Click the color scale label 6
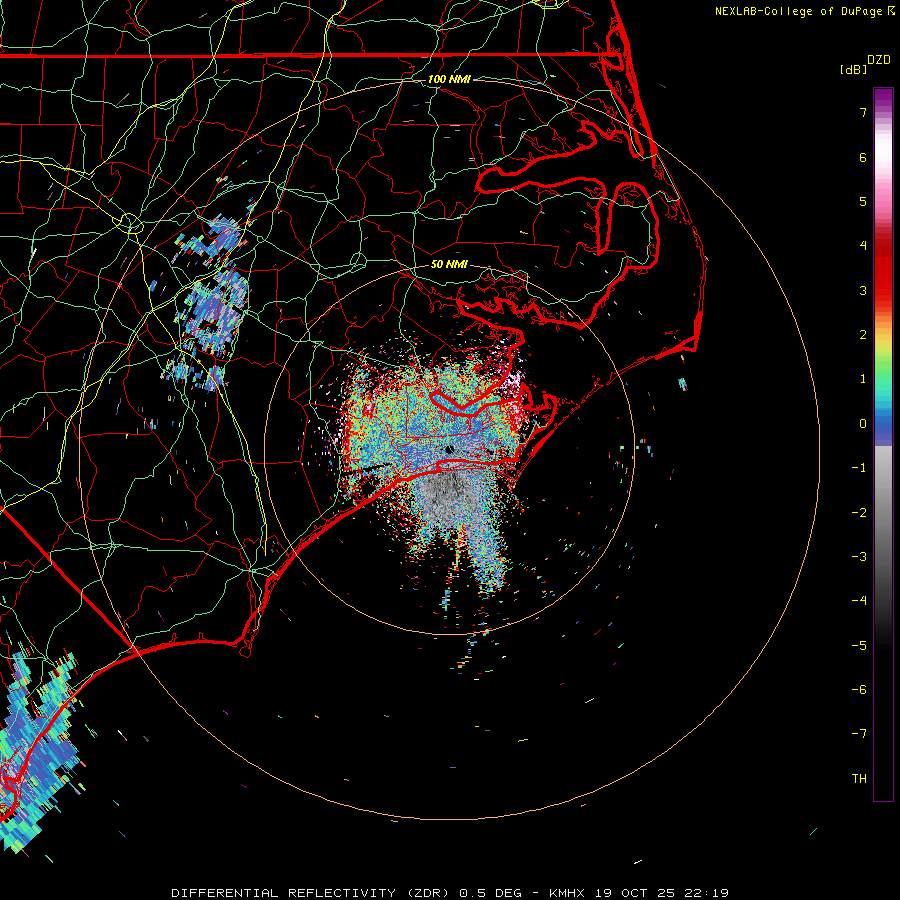 point(863,157)
